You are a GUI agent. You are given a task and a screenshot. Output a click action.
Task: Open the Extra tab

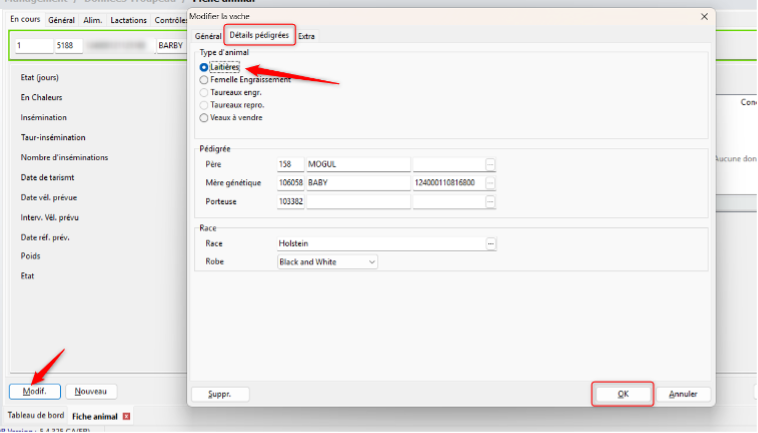(306, 36)
